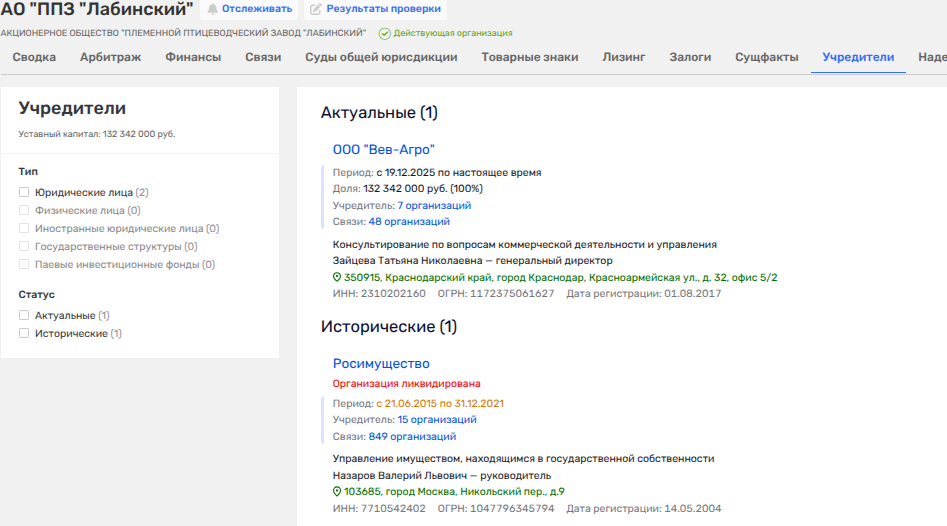The width and height of the screenshot is (947, 526).
Task: Enable Паевые инвестиционные фонды filter
Action: click(24, 265)
